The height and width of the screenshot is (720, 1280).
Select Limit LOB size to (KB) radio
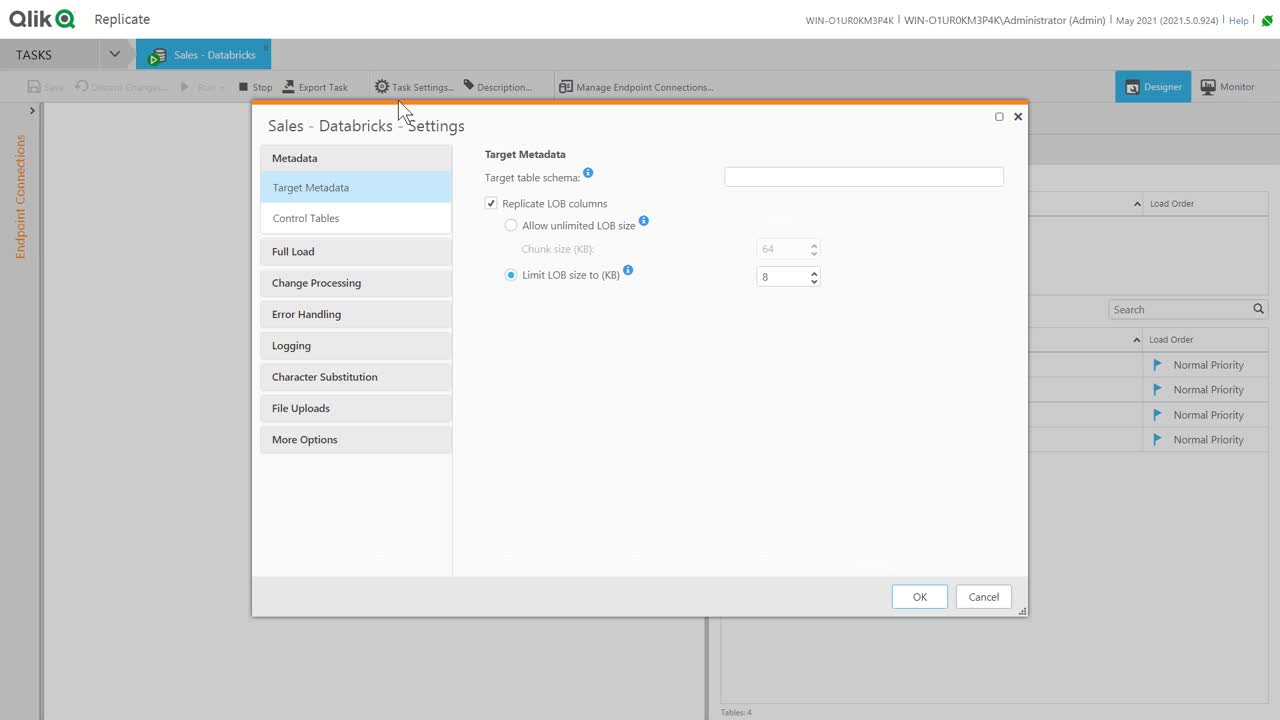(x=511, y=275)
